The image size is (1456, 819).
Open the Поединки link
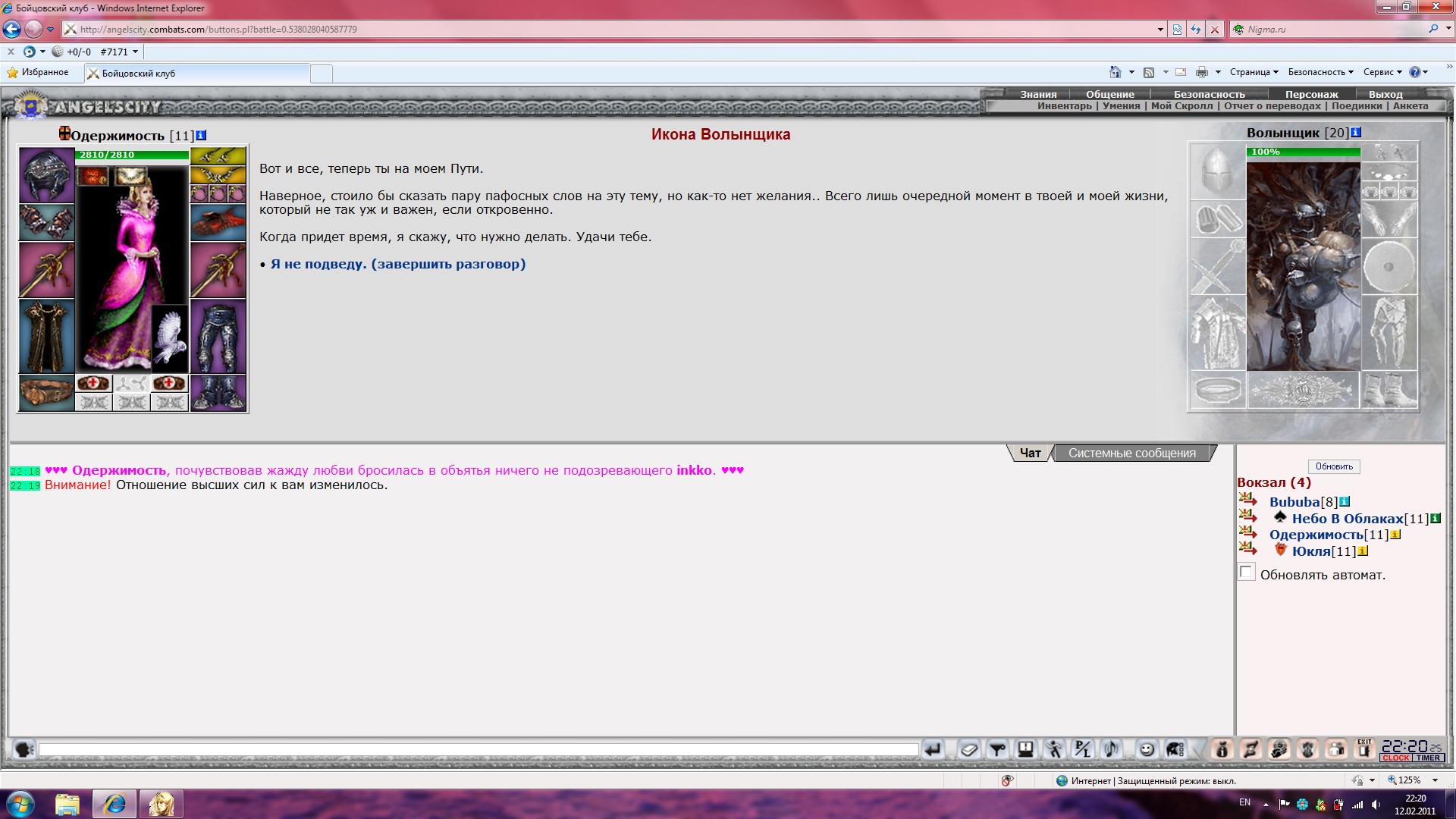(x=1357, y=106)
